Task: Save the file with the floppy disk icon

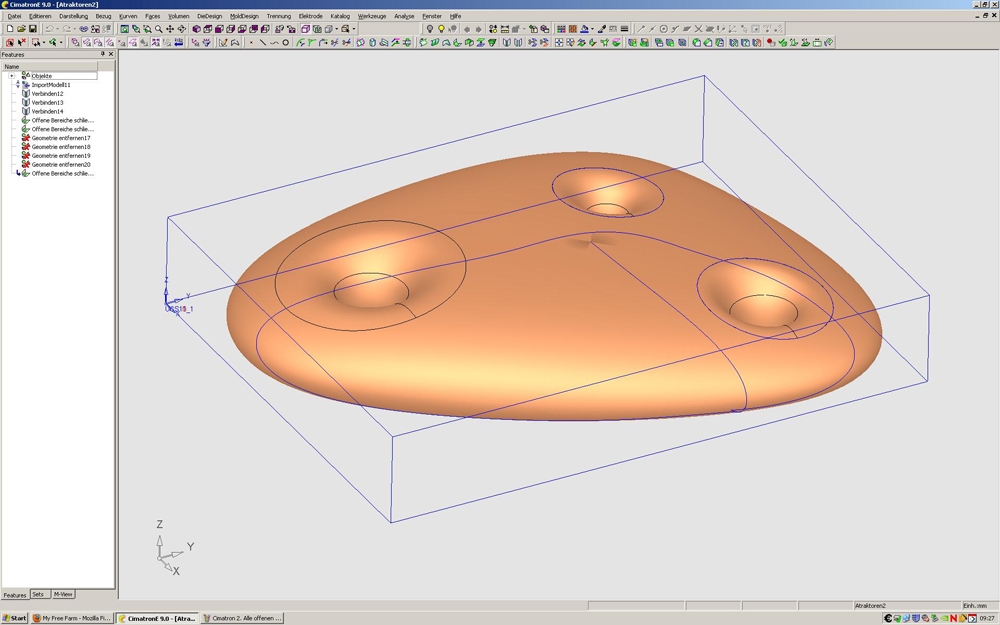Action: (33, 29)
